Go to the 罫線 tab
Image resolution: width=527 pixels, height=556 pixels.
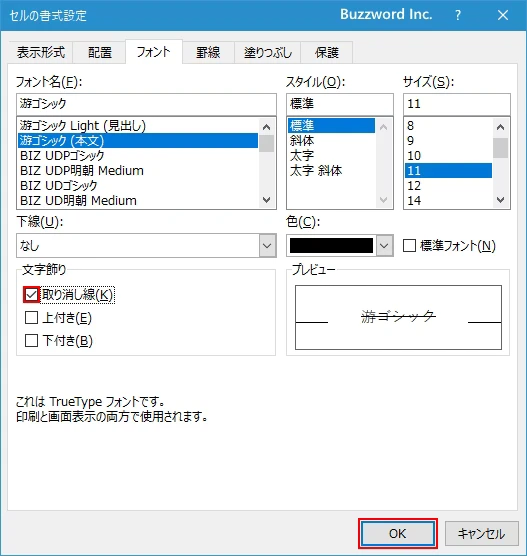[x=208, y=52]
